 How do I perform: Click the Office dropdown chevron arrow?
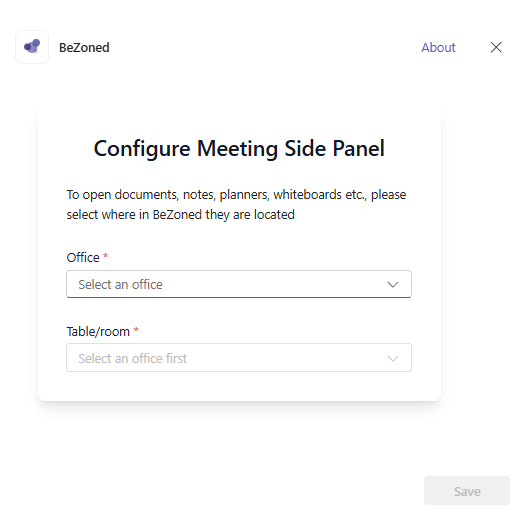coord(393,284)
